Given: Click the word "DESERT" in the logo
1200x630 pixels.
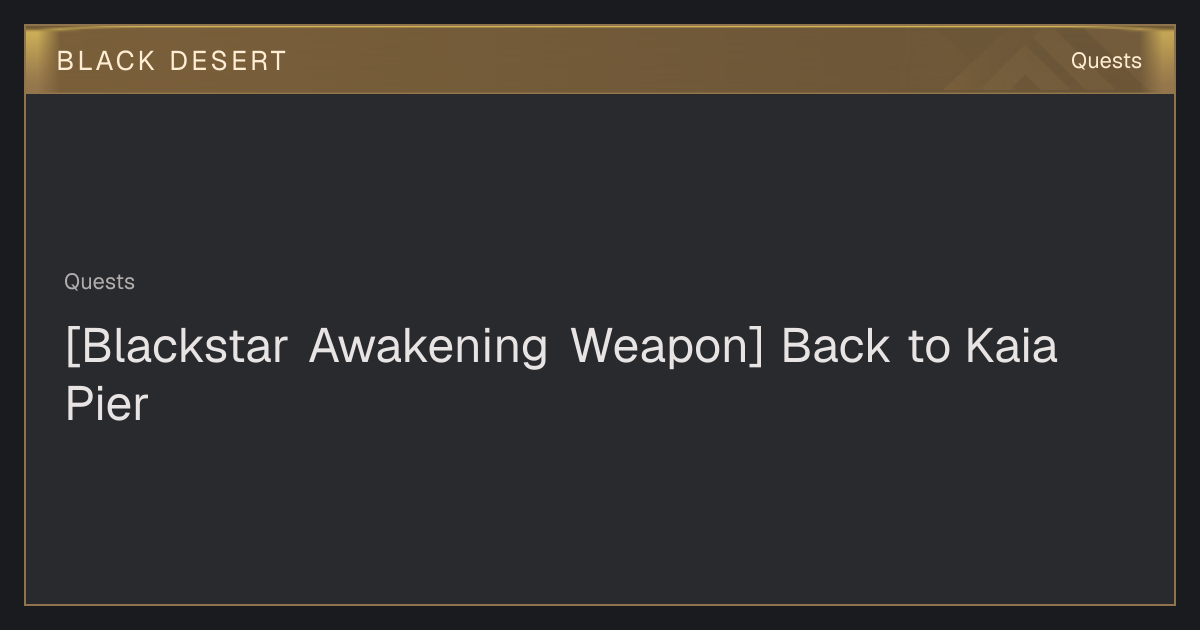Looking at the screenshot, I should pos(228,61).
